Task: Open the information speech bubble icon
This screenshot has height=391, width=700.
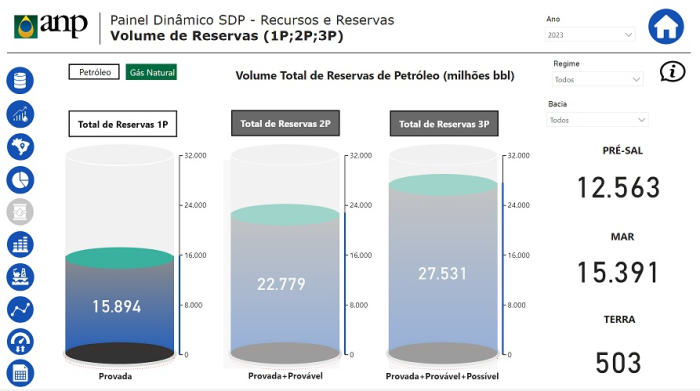Action: [x=672, y=71]
